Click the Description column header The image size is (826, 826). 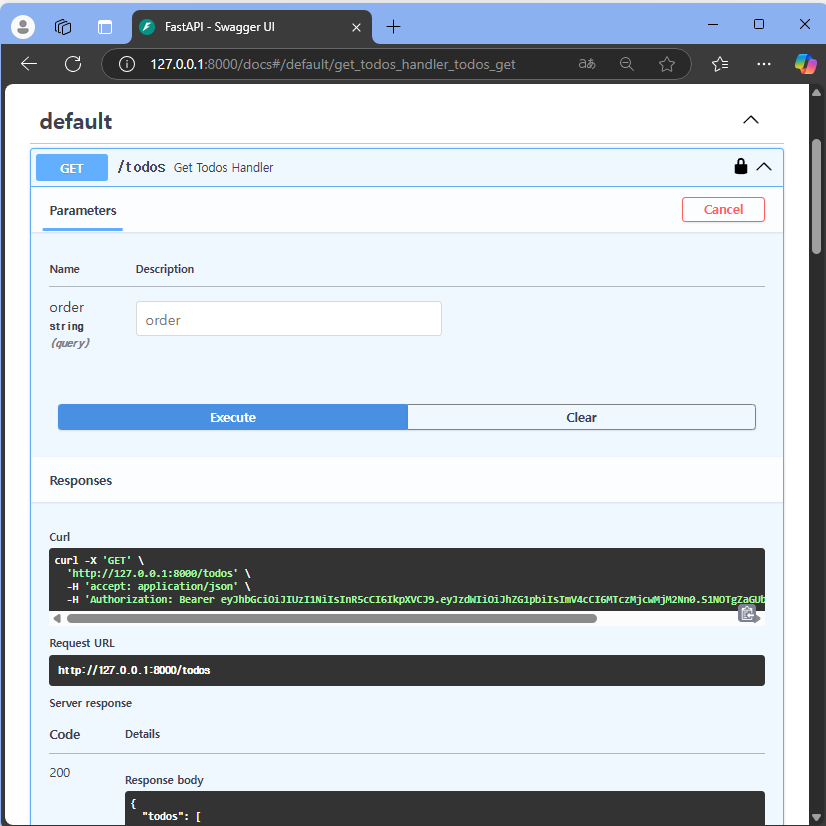pyautogui.click(x=165, y=269)
